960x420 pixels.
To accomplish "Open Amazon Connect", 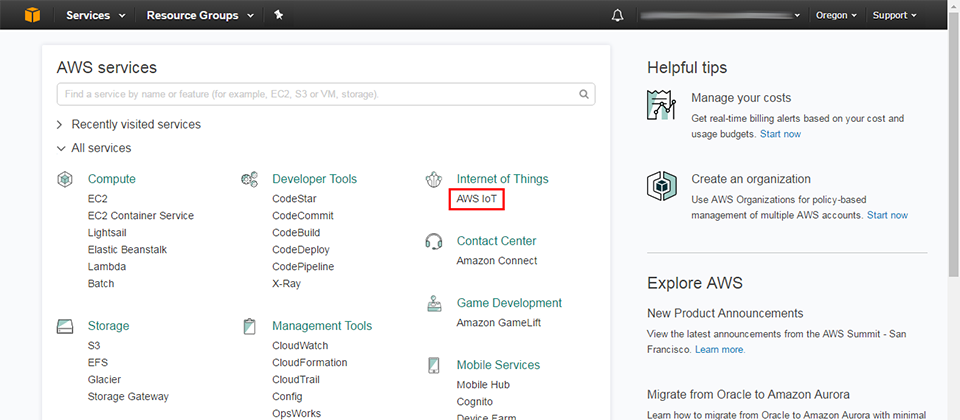I will [497, 261].
